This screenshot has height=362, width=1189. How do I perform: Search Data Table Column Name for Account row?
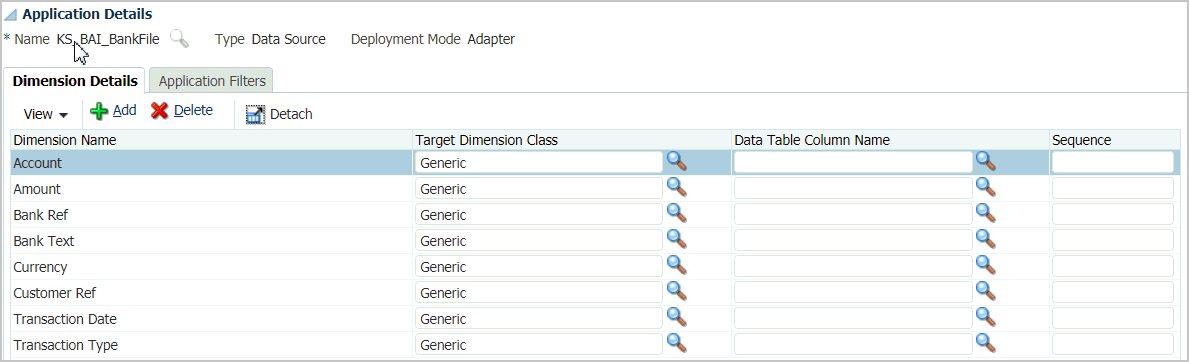click(985, 161)
